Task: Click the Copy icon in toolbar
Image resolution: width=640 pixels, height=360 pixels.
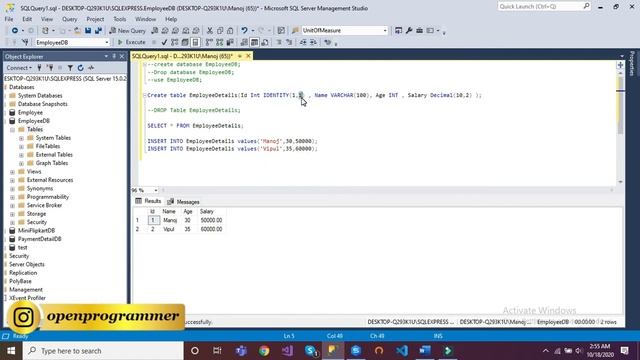Action: 220,31
